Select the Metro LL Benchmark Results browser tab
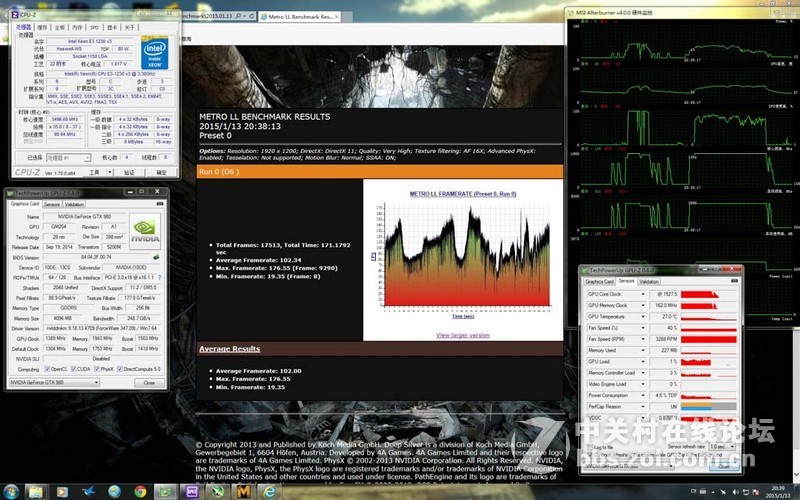This screenshot has width=800, height=500. tap(300, 16)
